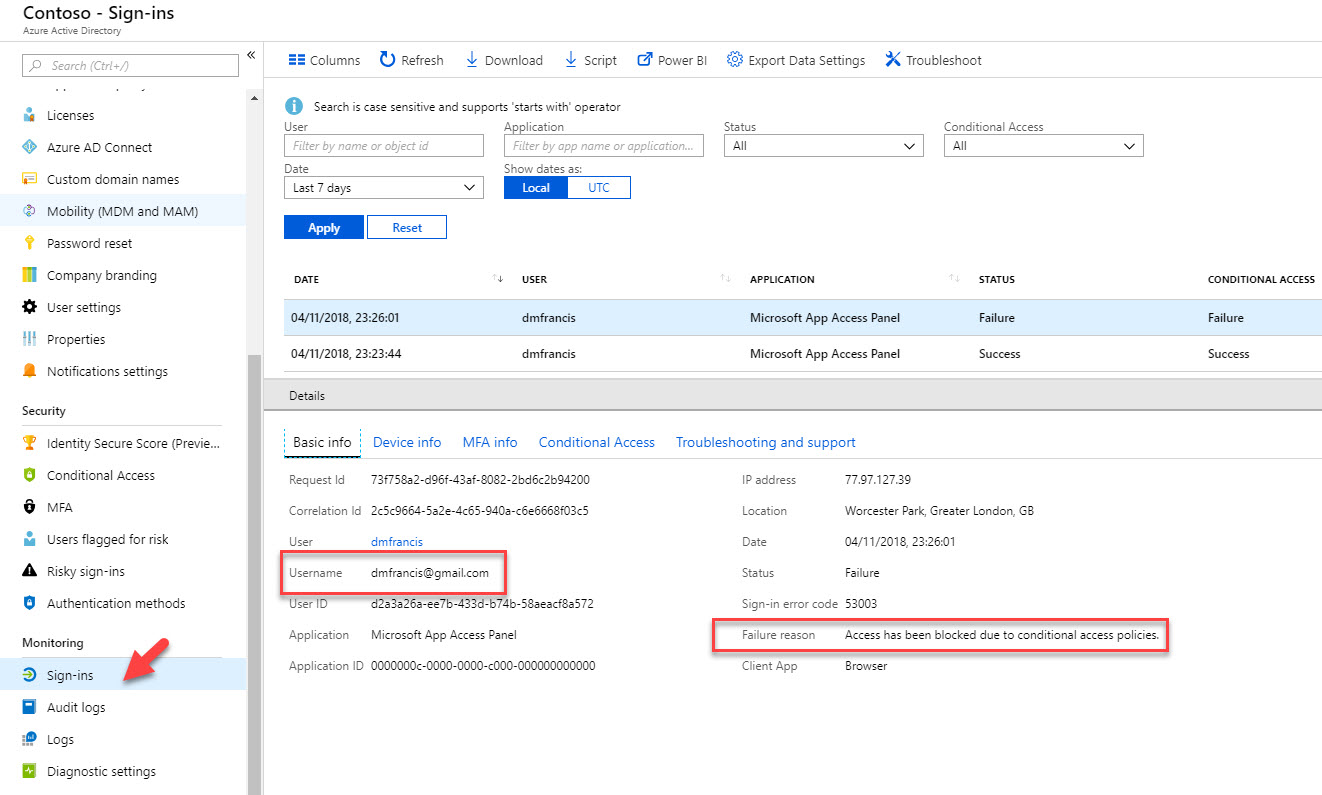Click the Users flagged for risk icon
The height and width of the screenshot is (795, 1322).
(x=29, y=539)
